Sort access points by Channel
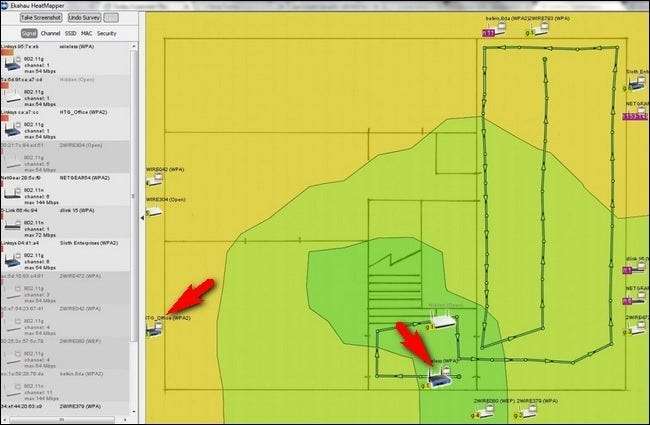The width and height of the screenshot is (650, 425). pos(51,33)
